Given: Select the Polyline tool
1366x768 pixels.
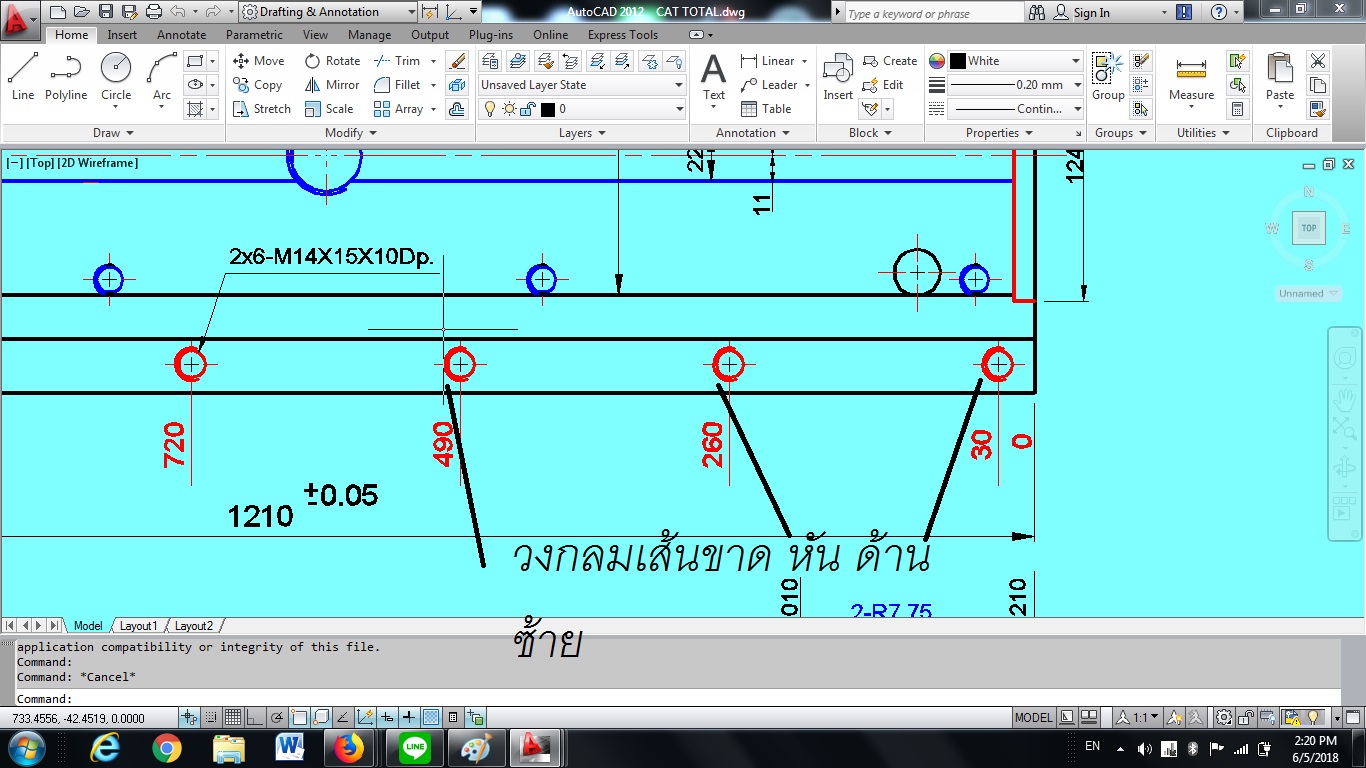Looking at the screenshot, I should (x=66, y=76).
